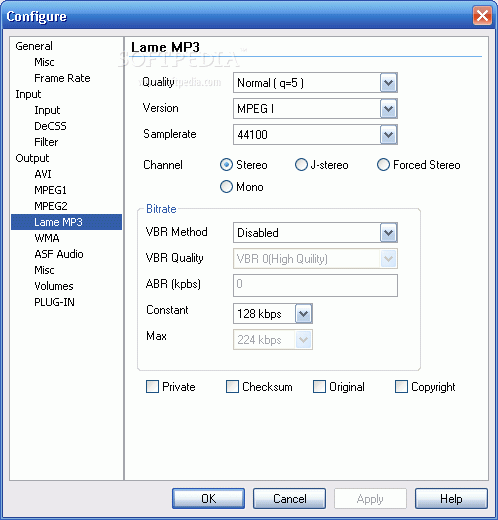
Task: Click the OK button
Action: click(208, 499)
